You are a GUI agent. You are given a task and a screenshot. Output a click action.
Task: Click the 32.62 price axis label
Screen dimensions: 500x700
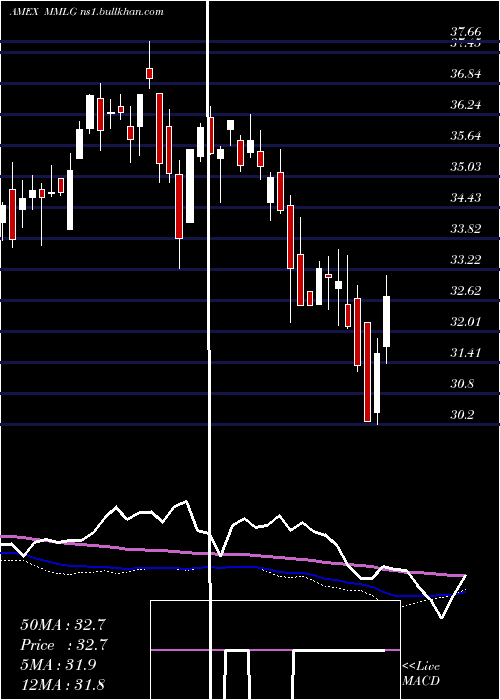click(x=466, y=291)
